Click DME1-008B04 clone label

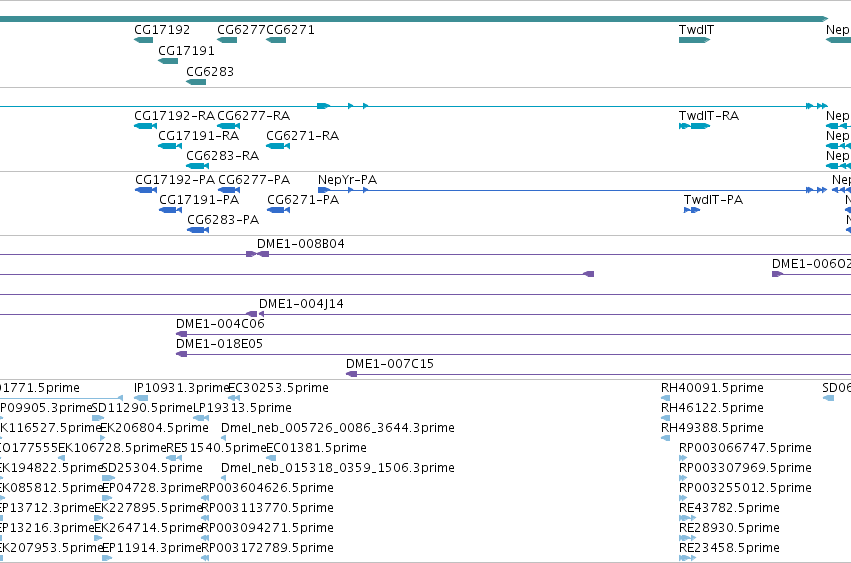pyautogui.click(x=301, y=244)
